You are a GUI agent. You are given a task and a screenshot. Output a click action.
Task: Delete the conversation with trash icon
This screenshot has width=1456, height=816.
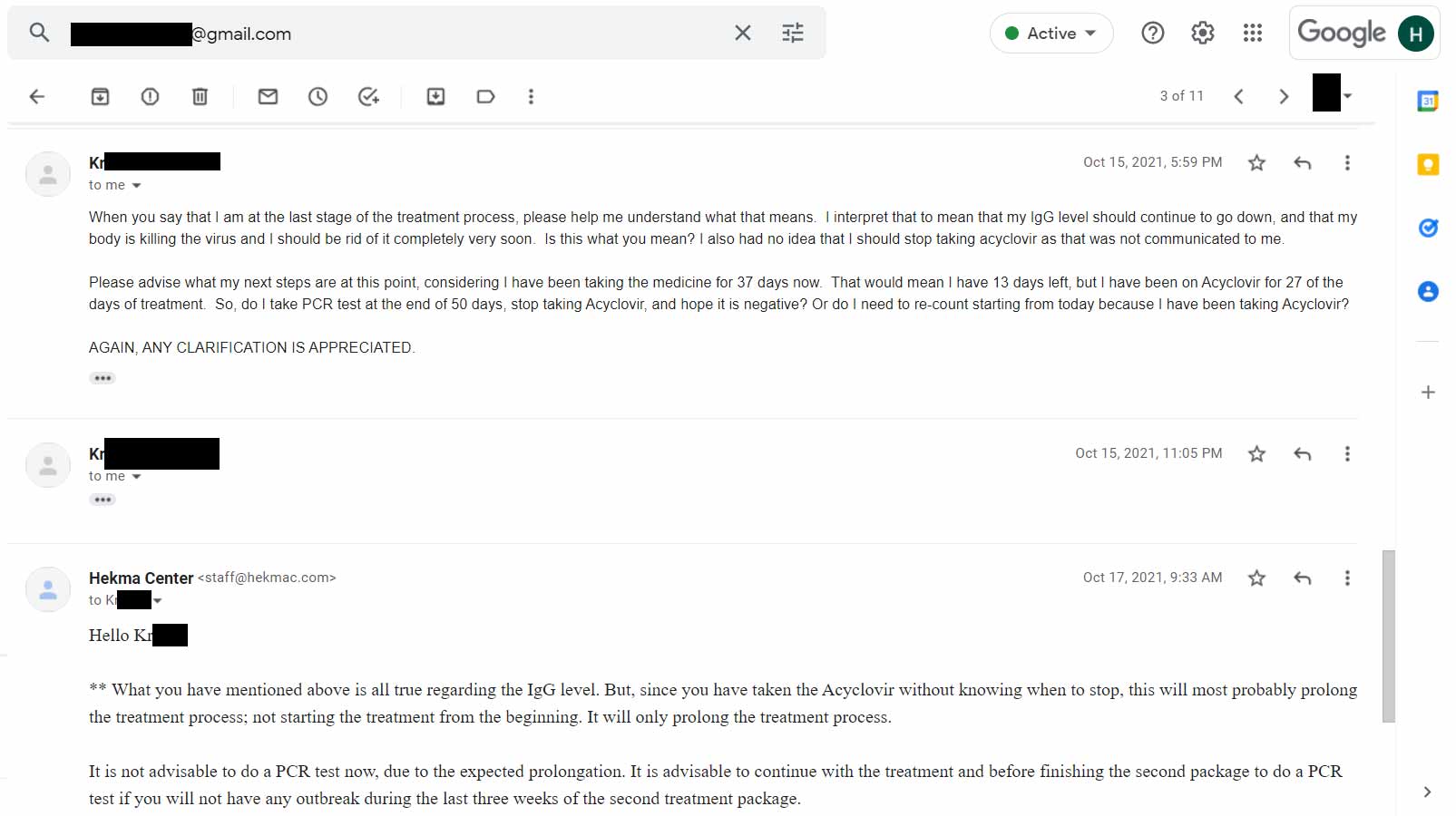click(200, 96)
